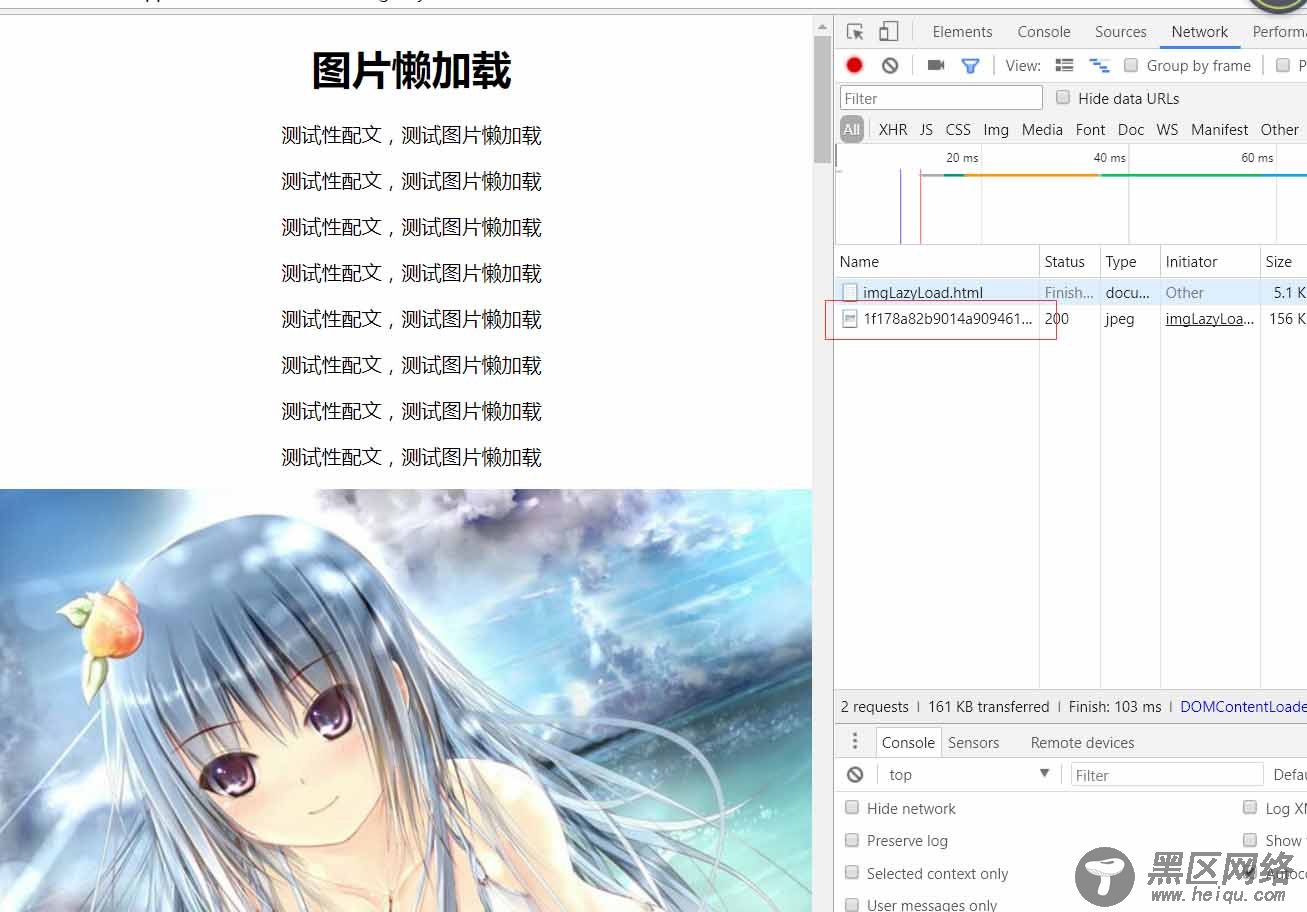Click the anime girl image on page
This screenshot has height=912, width=1307.
click(406, 700)
